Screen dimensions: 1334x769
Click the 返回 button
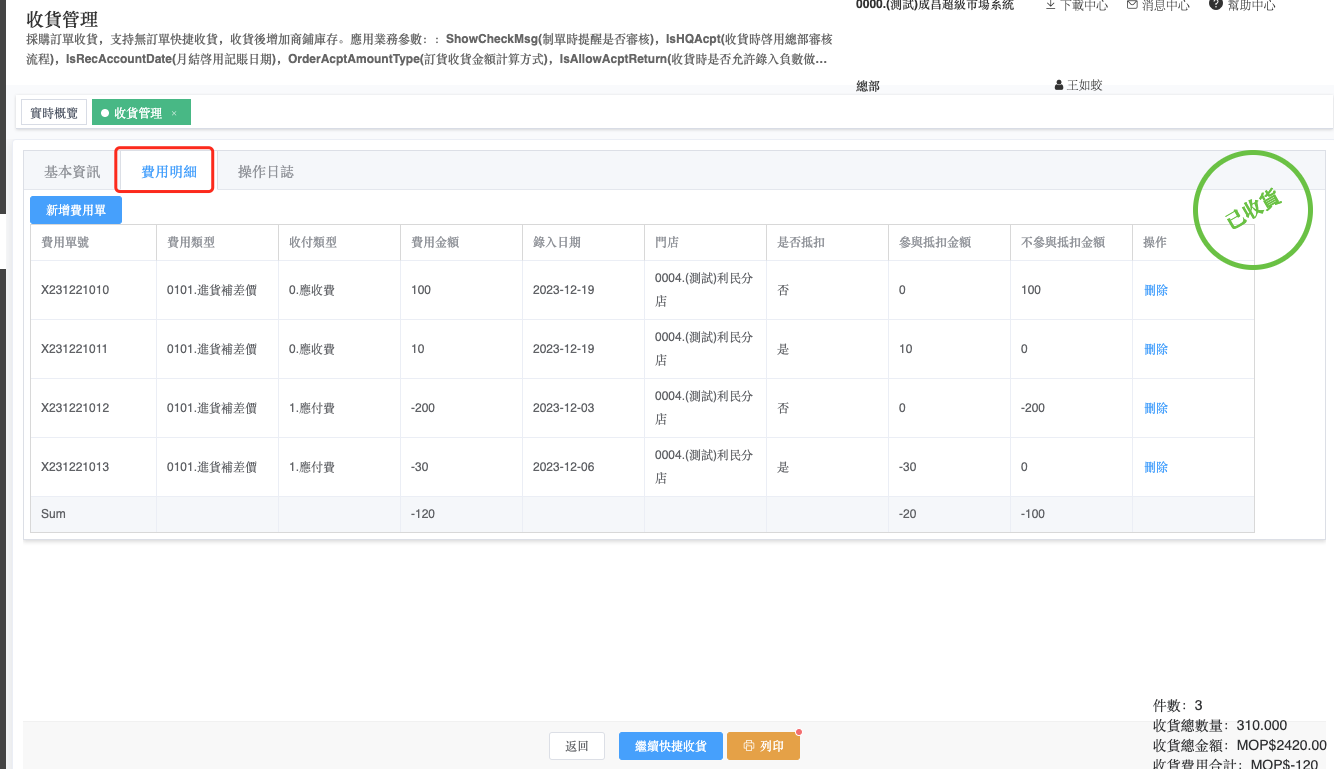(577, 746)
